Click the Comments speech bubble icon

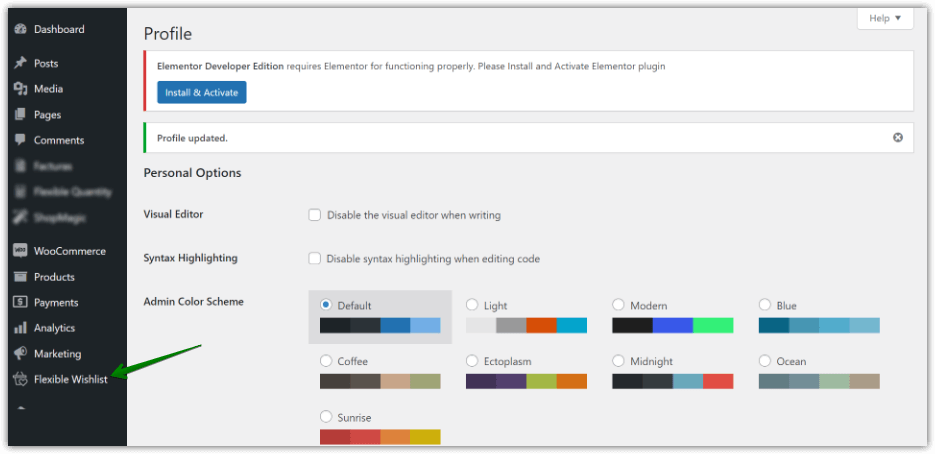(20, 140)
